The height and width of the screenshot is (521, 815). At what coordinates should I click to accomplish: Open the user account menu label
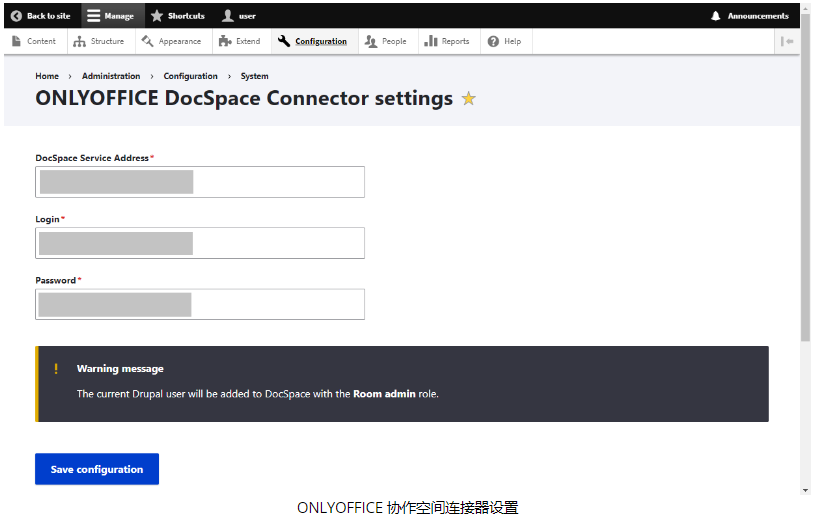pyautogui.click(x=247, y=16)
